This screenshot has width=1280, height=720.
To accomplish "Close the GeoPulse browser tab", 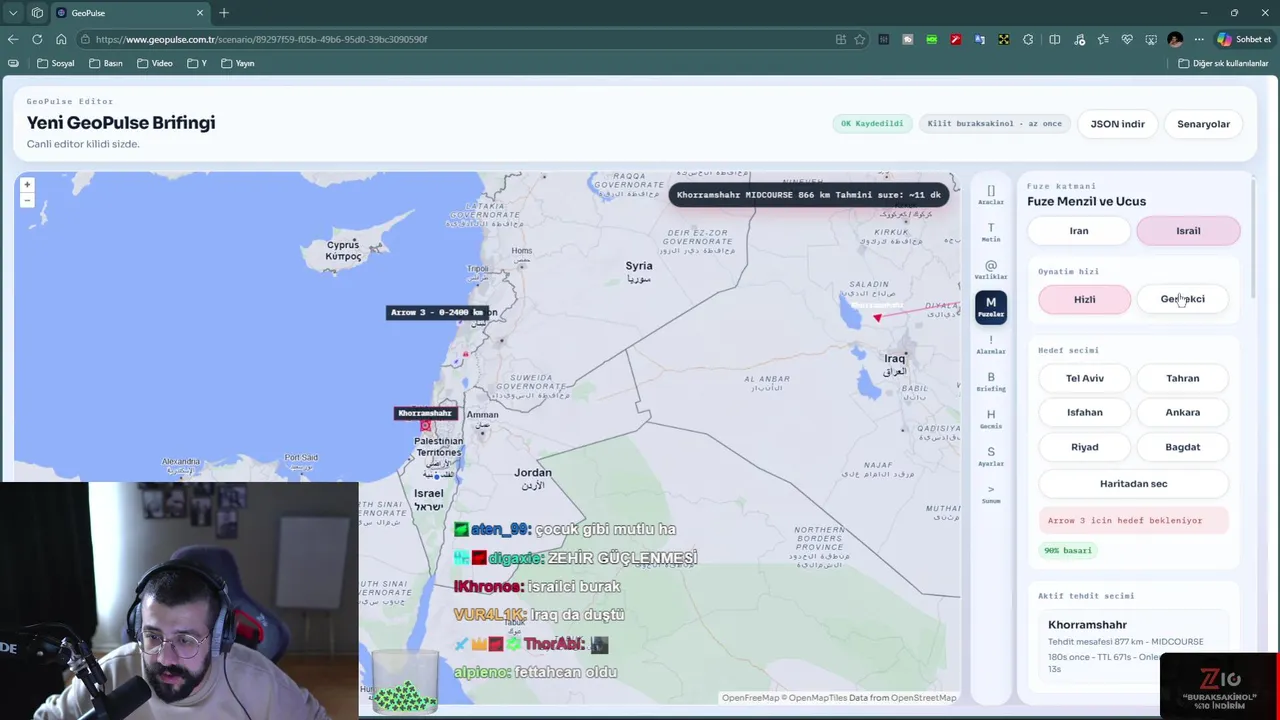I will pos(200,13).
